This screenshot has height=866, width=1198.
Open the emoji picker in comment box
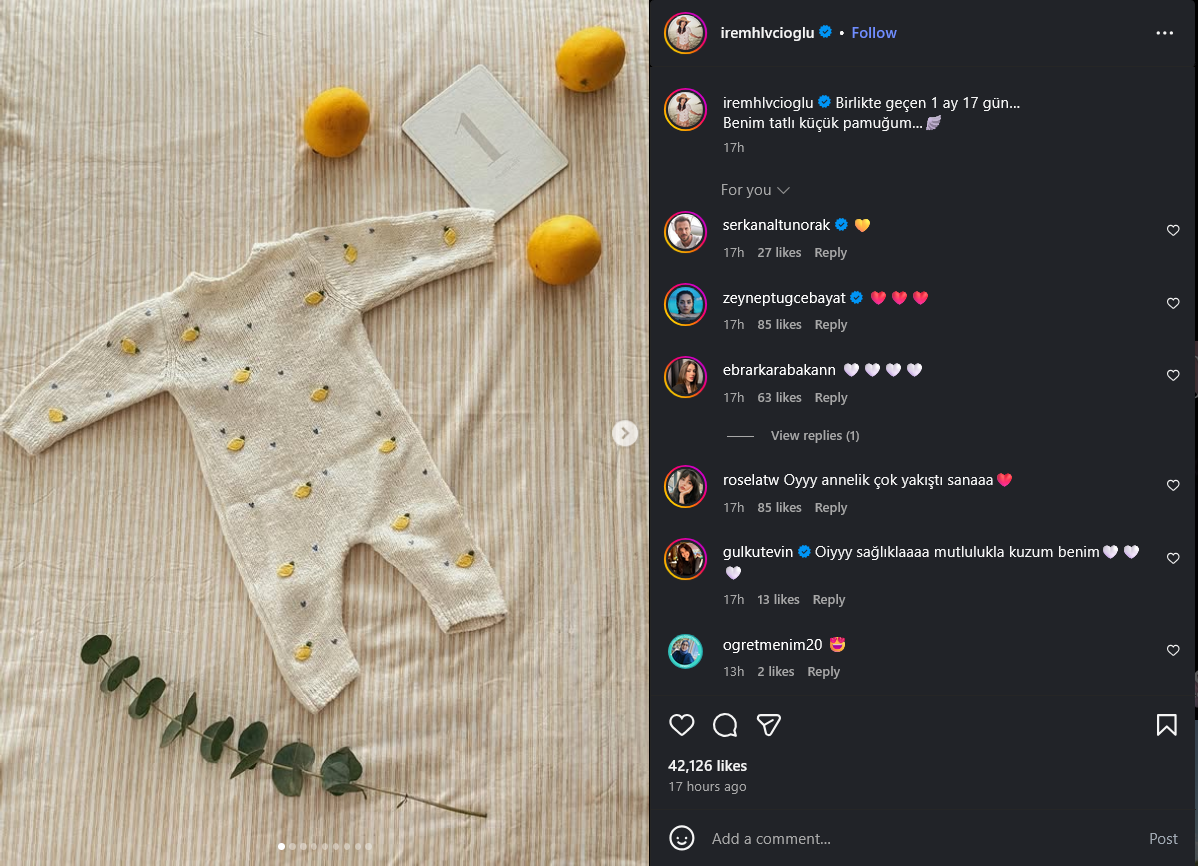point(682,838)
